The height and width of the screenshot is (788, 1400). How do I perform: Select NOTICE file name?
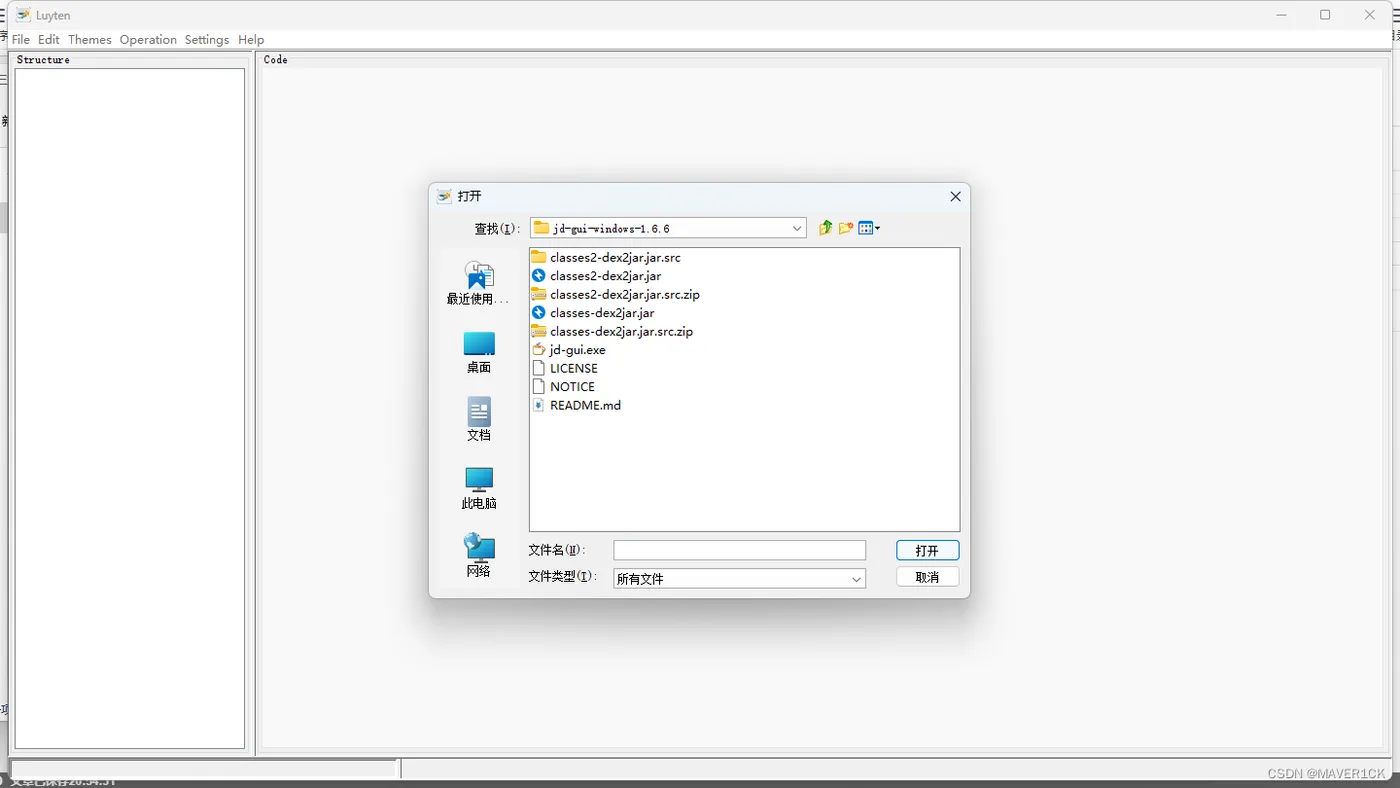click(x=572, y=386)
